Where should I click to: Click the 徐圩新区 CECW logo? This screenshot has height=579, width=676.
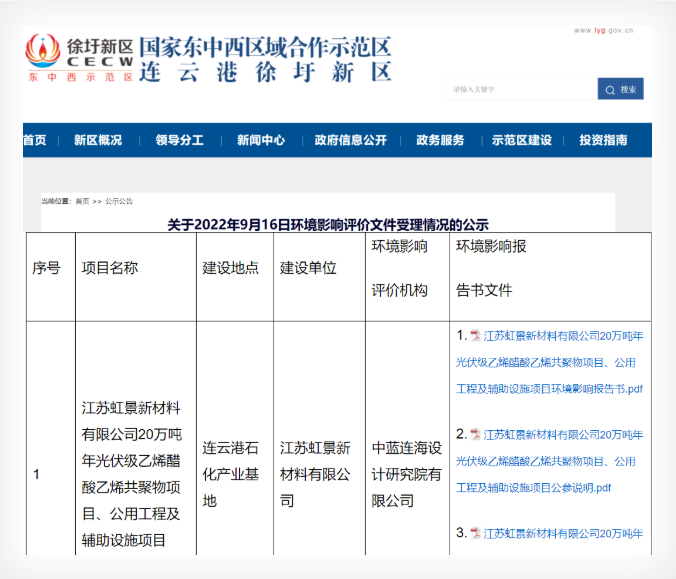[80, 58]
